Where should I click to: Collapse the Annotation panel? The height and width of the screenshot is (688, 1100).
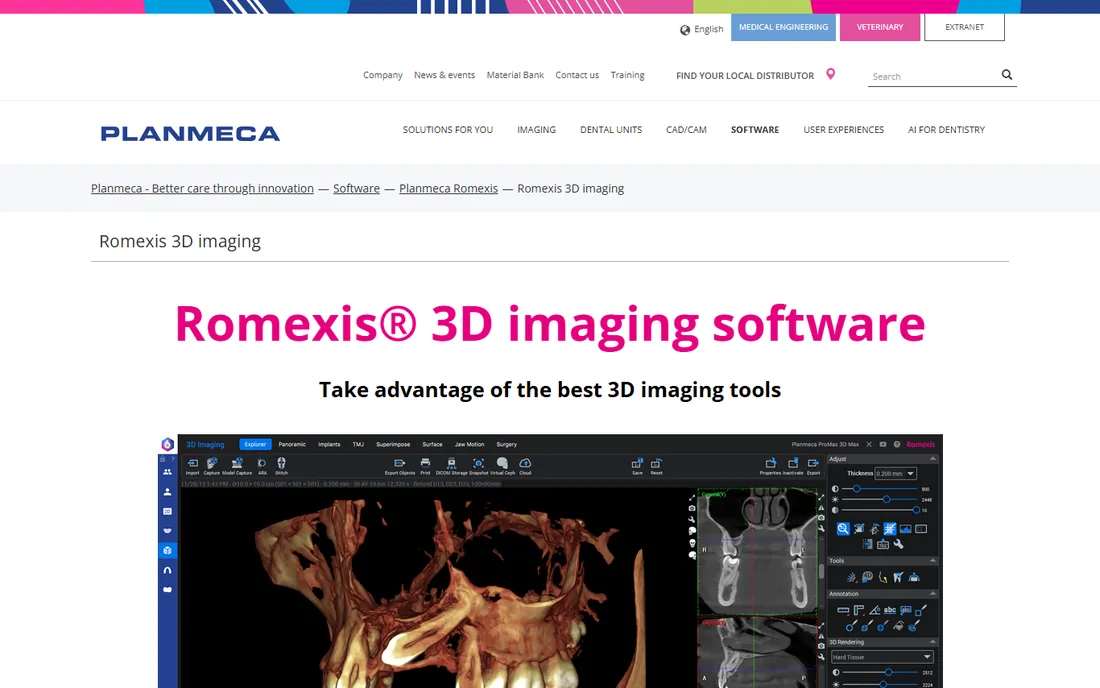point(932,593)
